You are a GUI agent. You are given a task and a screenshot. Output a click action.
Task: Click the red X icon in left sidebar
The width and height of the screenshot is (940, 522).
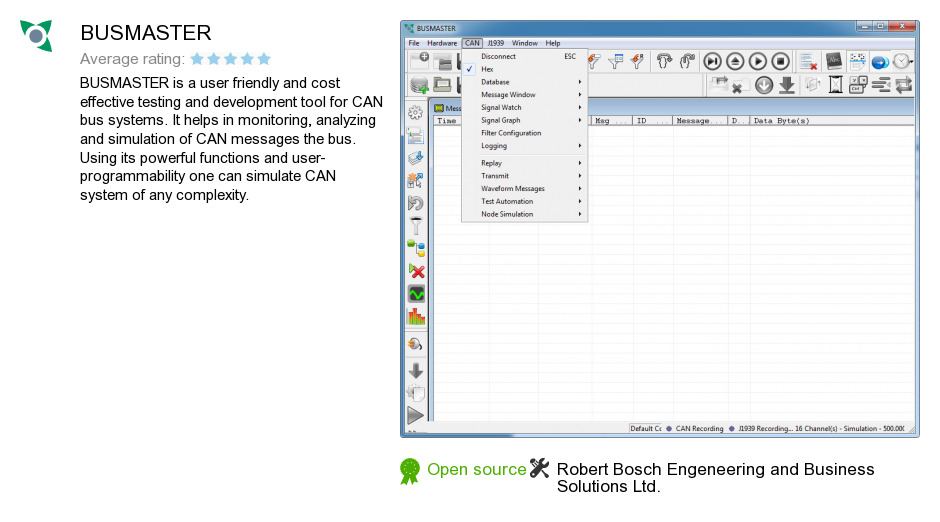[x=417, y=271]
